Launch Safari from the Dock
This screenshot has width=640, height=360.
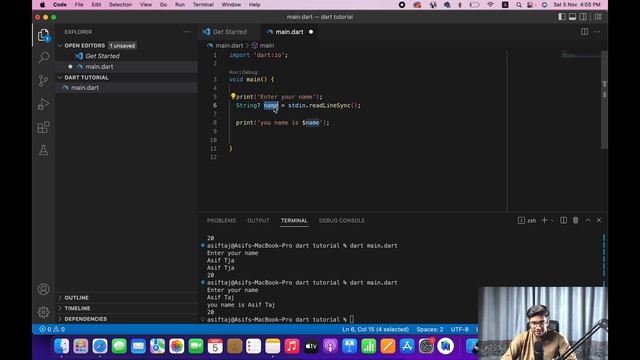coord(100,346)
